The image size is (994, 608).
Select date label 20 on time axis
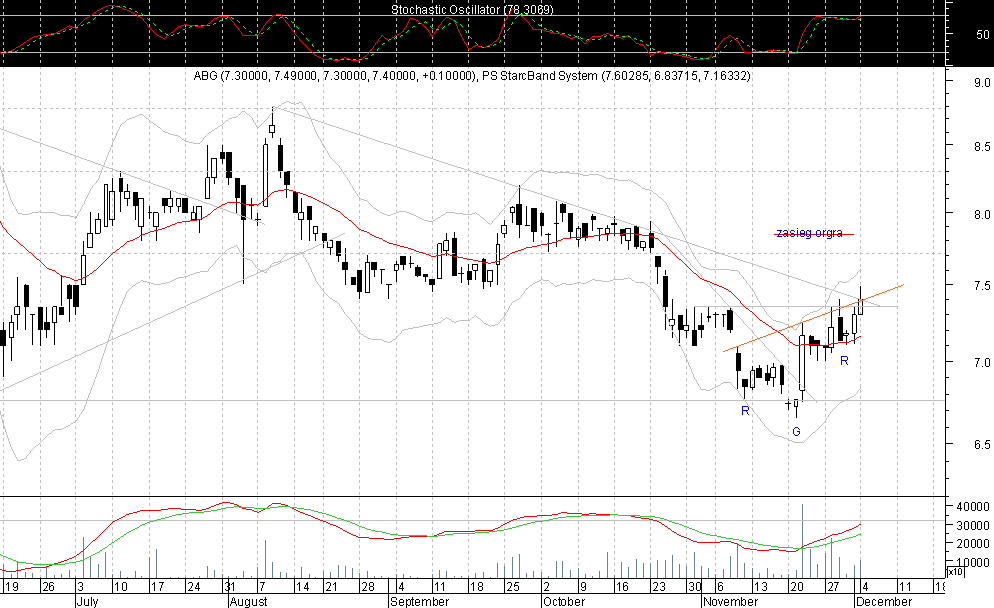(x=796, y=586)
